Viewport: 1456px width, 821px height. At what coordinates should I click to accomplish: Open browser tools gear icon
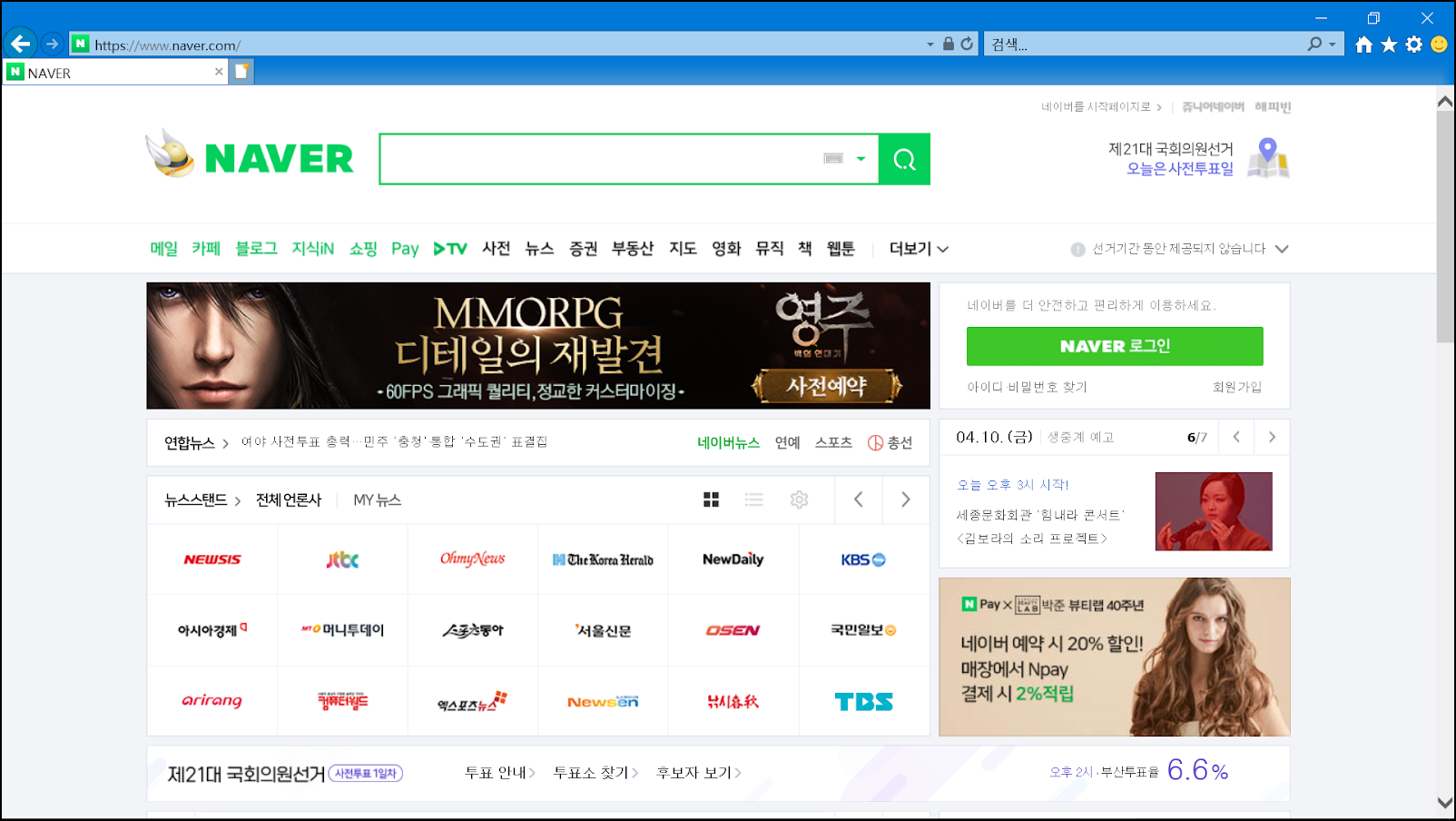(x=1414, y=45)
